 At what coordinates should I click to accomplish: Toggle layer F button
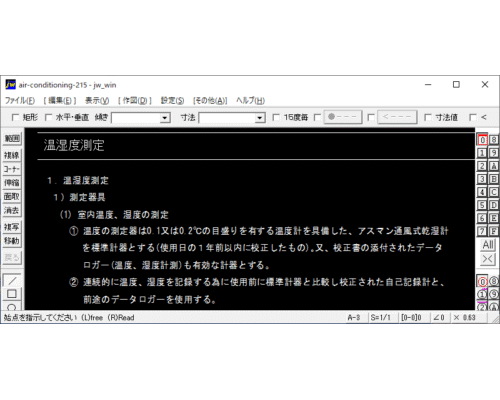coord(494,231)
